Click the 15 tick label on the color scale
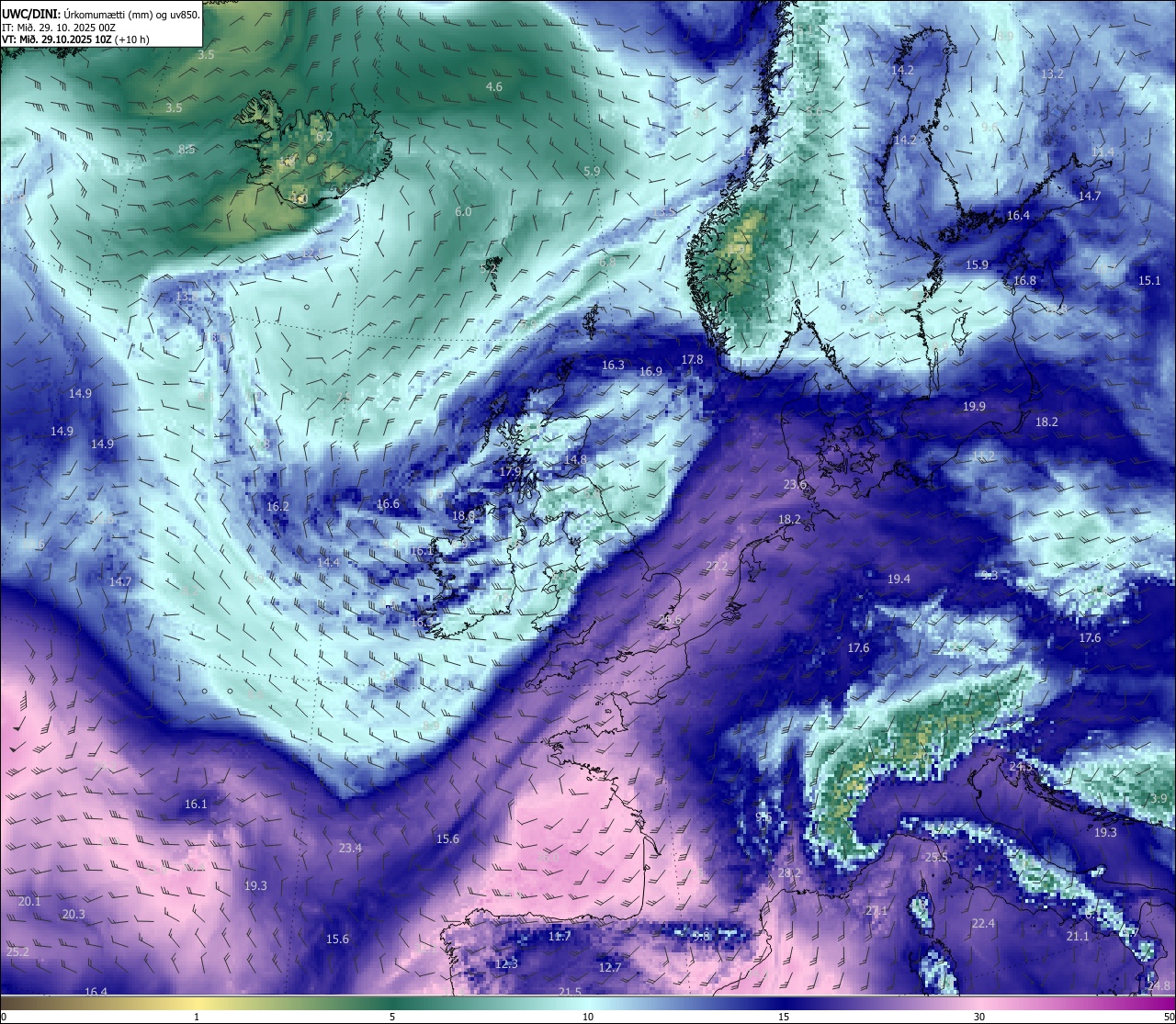 tap(784, 1017)
